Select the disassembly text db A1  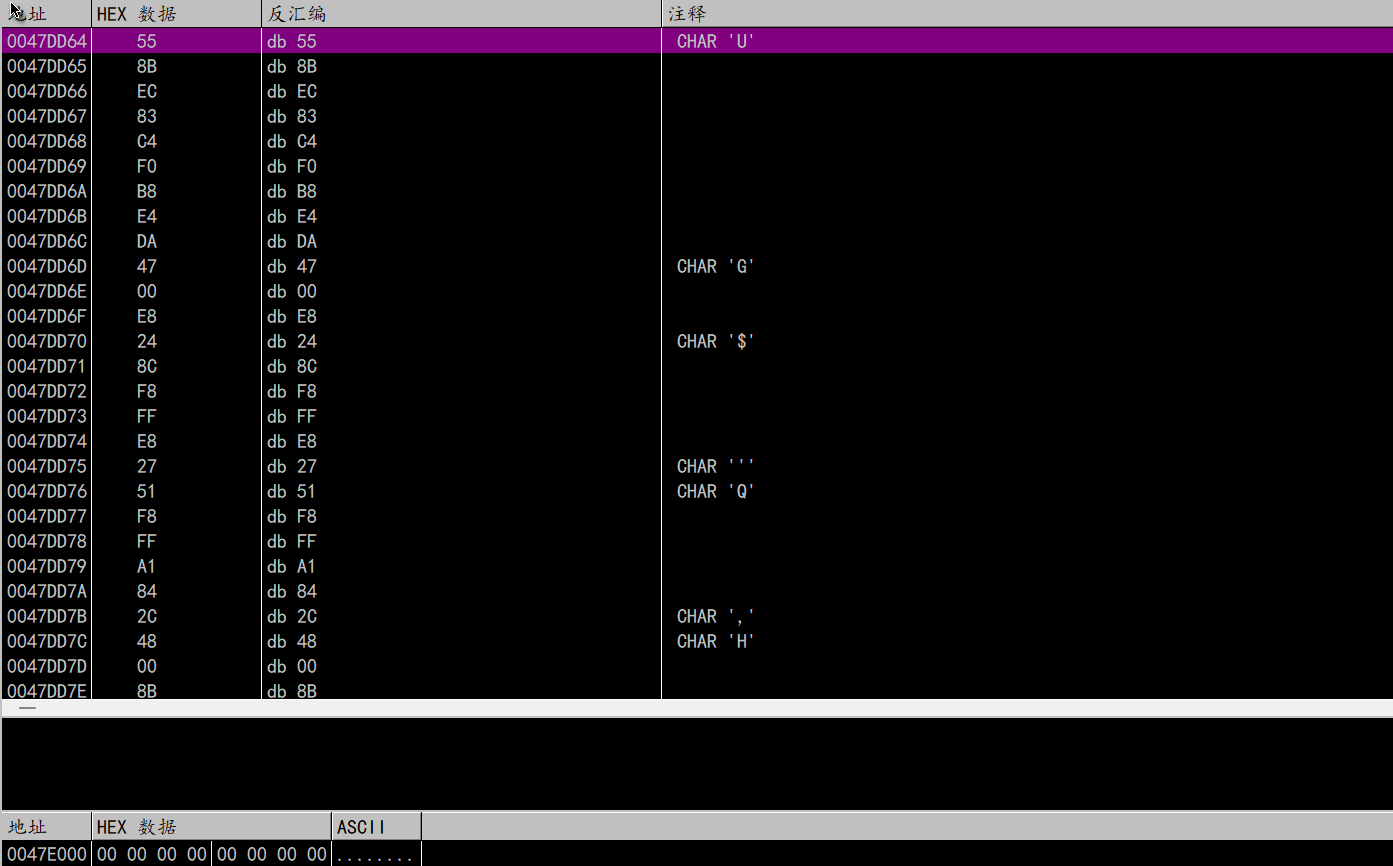[292, 566]
